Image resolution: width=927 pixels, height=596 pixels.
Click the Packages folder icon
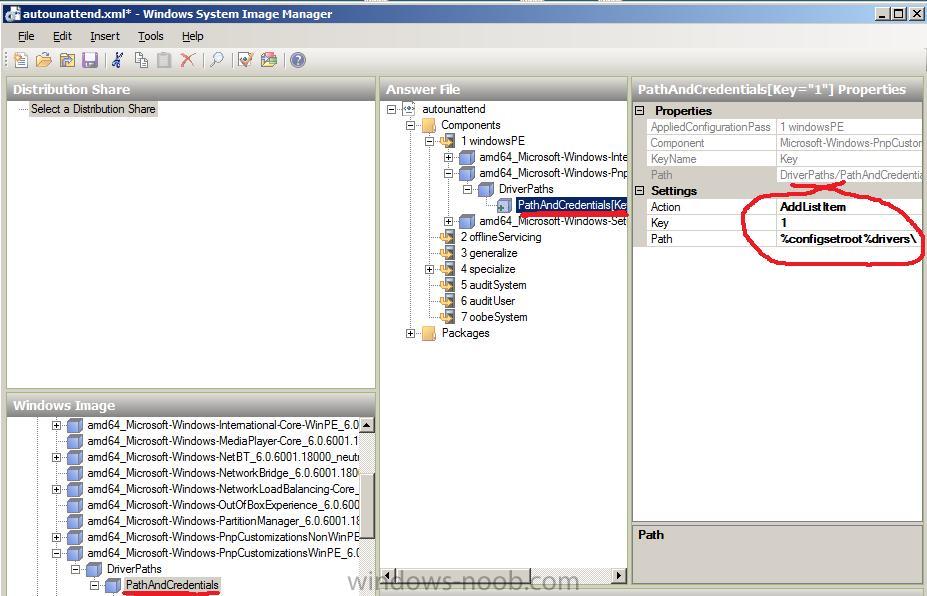[x=429, y=333]
